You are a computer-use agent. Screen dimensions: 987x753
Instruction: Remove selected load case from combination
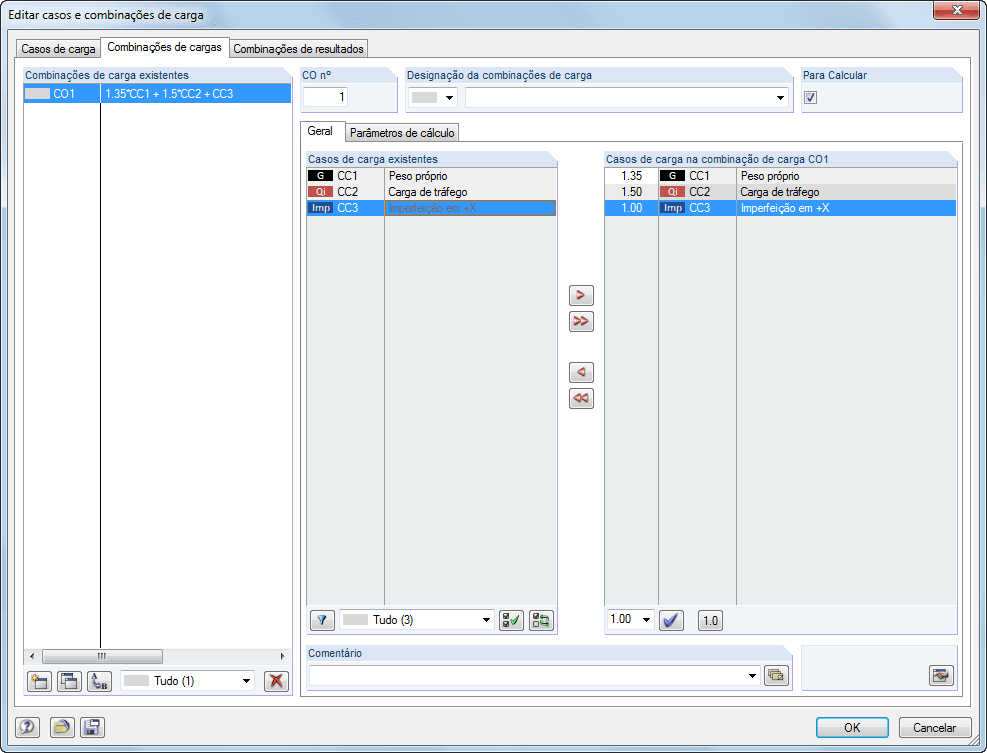pos(581,372)
